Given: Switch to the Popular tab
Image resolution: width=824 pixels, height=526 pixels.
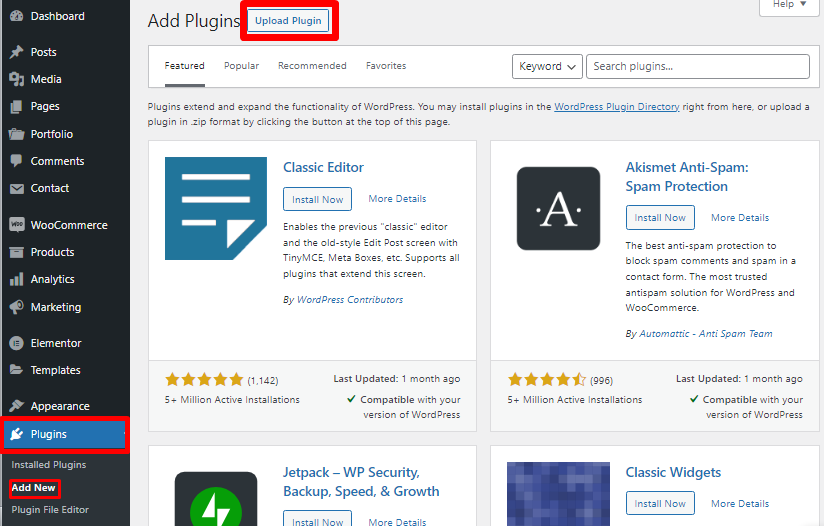Looking at the screenshot, I should click(242, 66).
